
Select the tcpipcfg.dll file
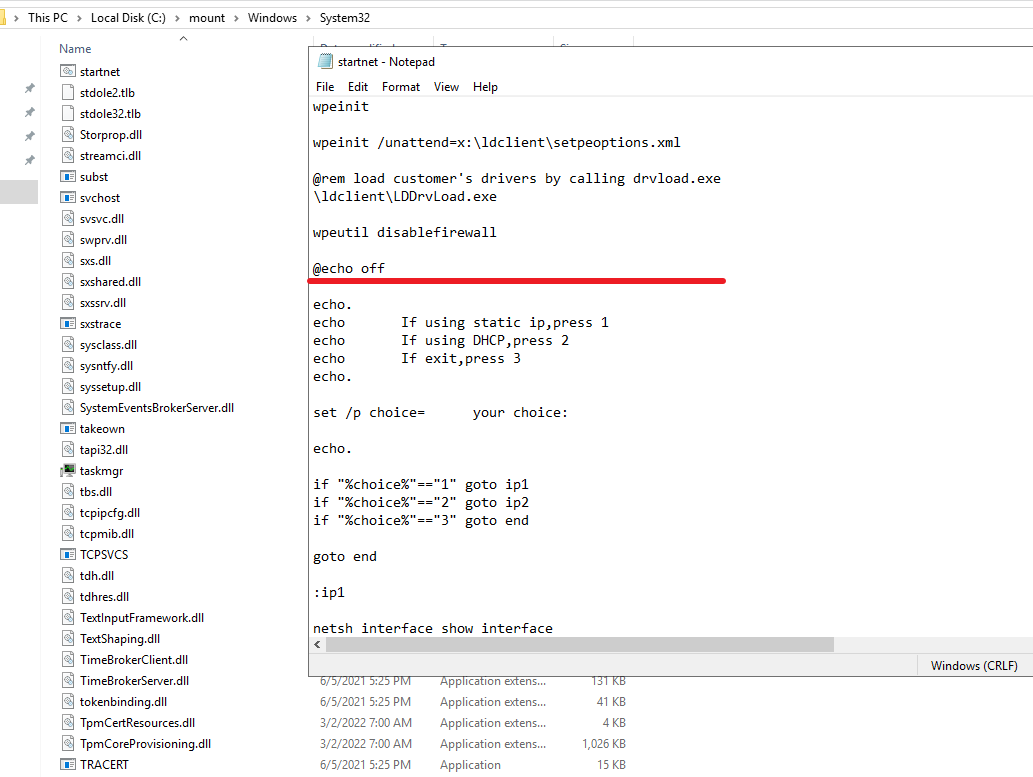pos(110,513)
